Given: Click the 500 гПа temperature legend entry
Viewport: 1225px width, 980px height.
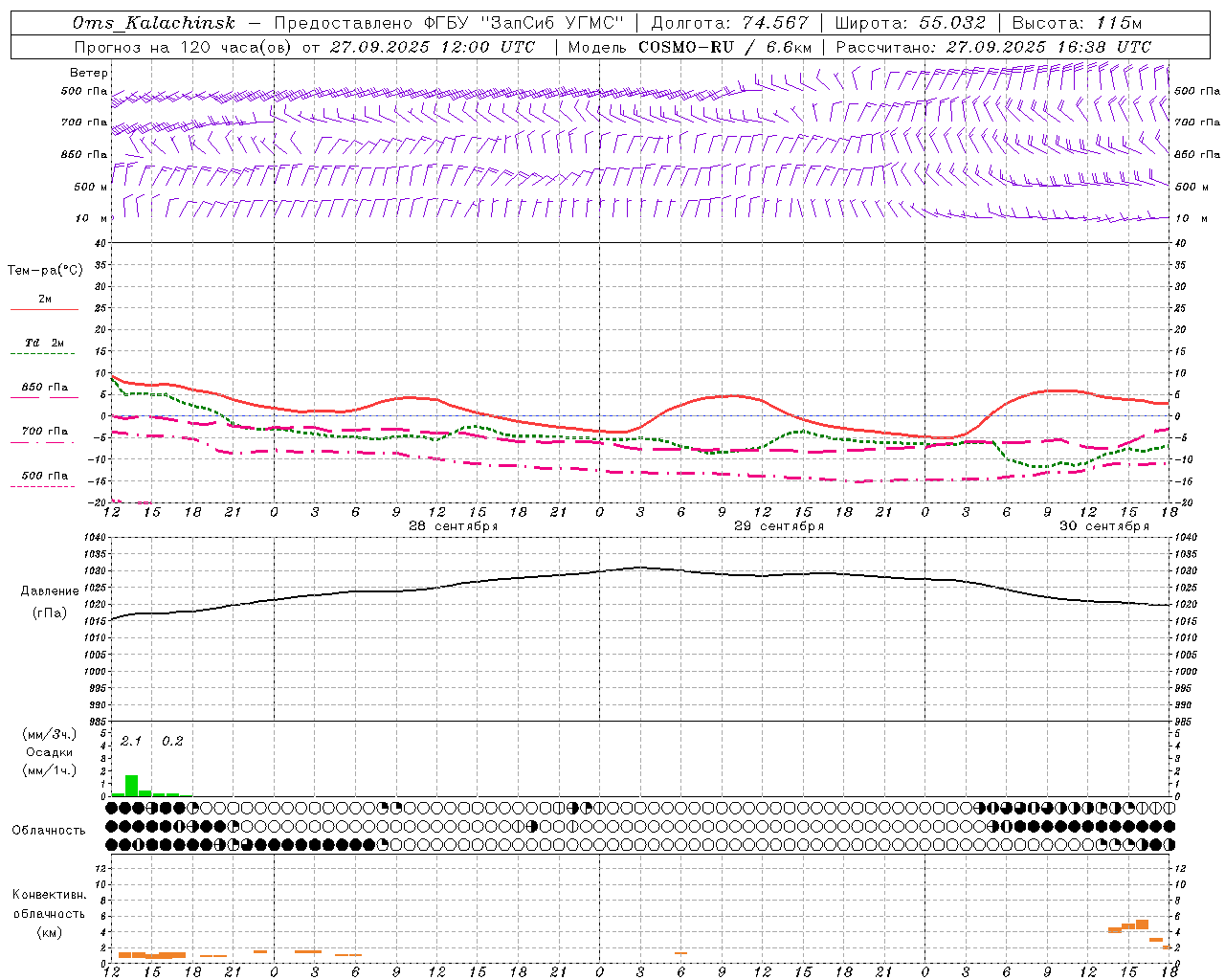Looking at the screenshot, I should pos(44,477).
